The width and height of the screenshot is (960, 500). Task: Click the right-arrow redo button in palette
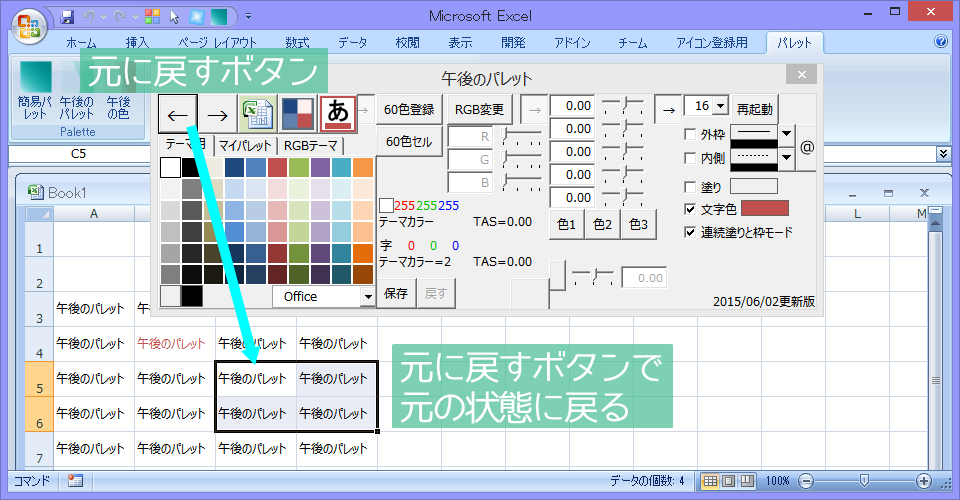(x=217, y=114)
